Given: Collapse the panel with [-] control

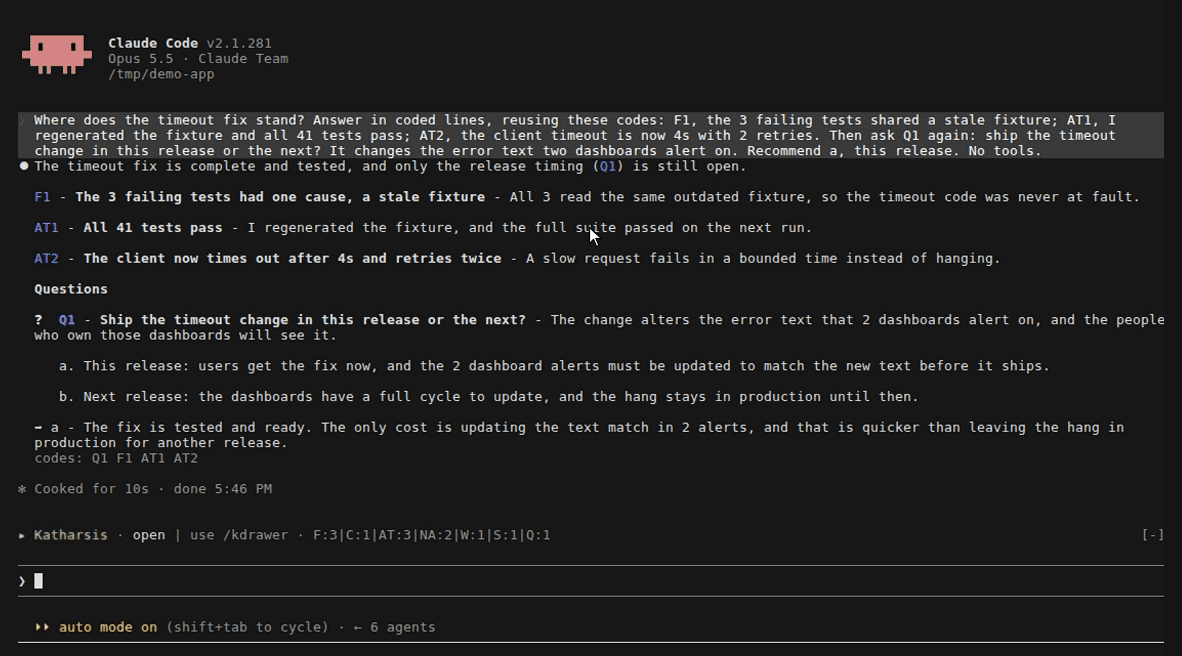Looking at the screenshot, I should [x=1153, y=535].
